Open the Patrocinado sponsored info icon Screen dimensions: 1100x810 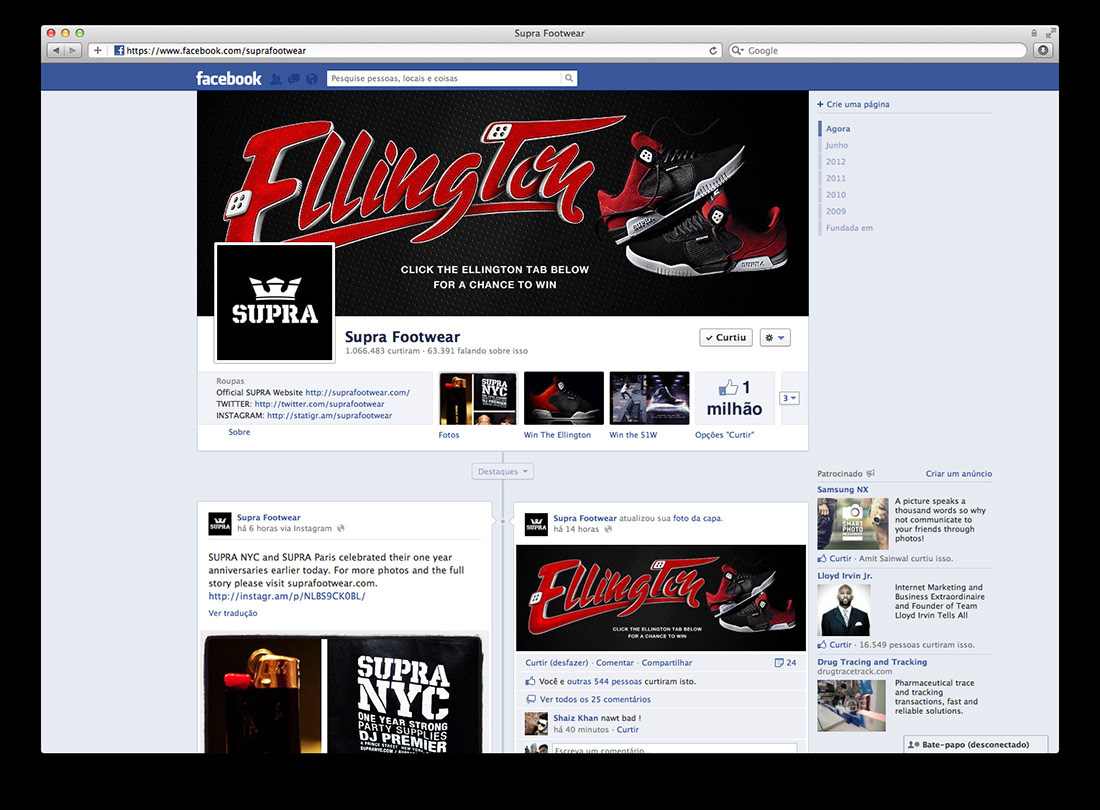(871, 473)
